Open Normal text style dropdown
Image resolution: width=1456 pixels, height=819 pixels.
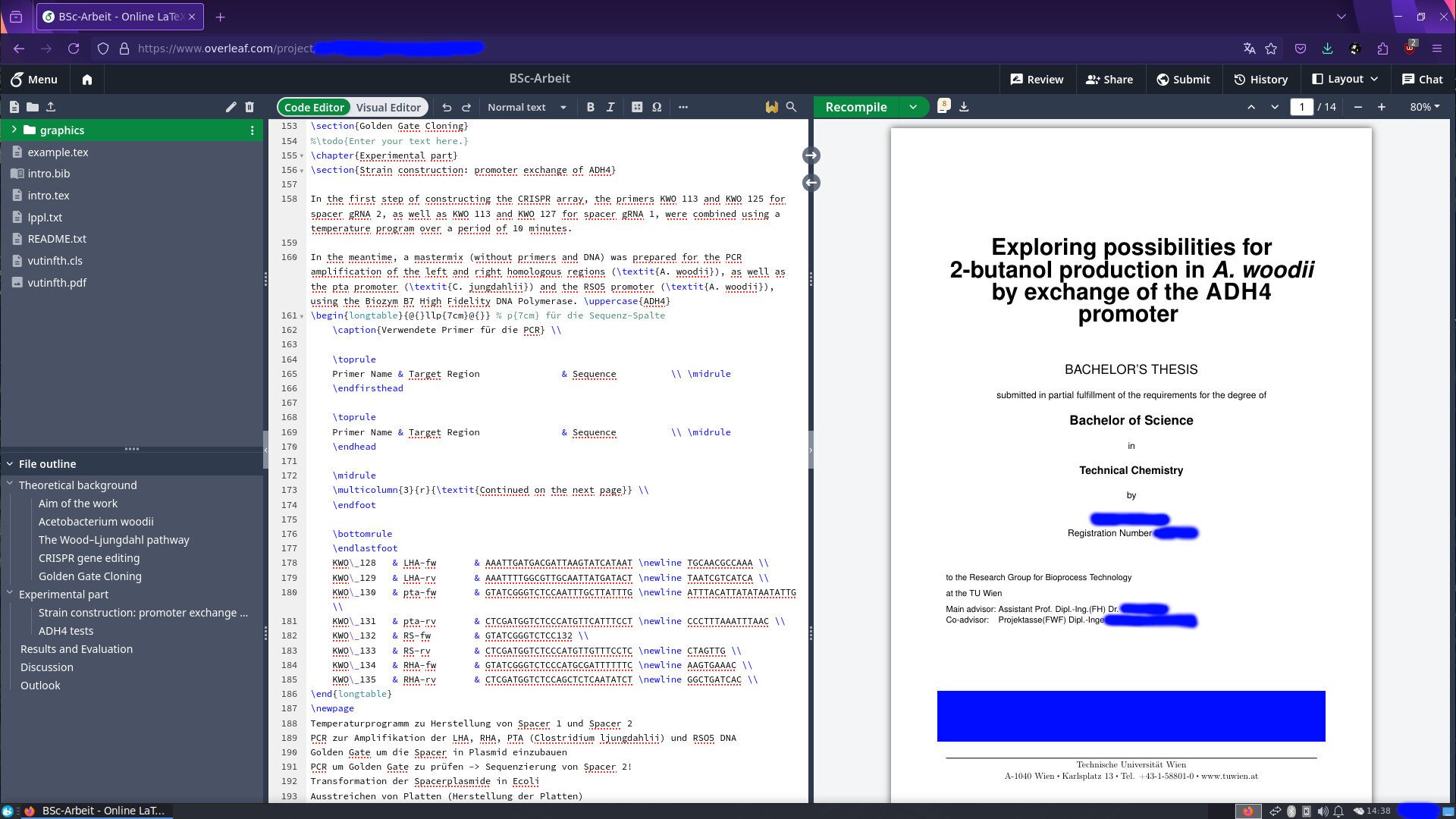pos(527,107)
